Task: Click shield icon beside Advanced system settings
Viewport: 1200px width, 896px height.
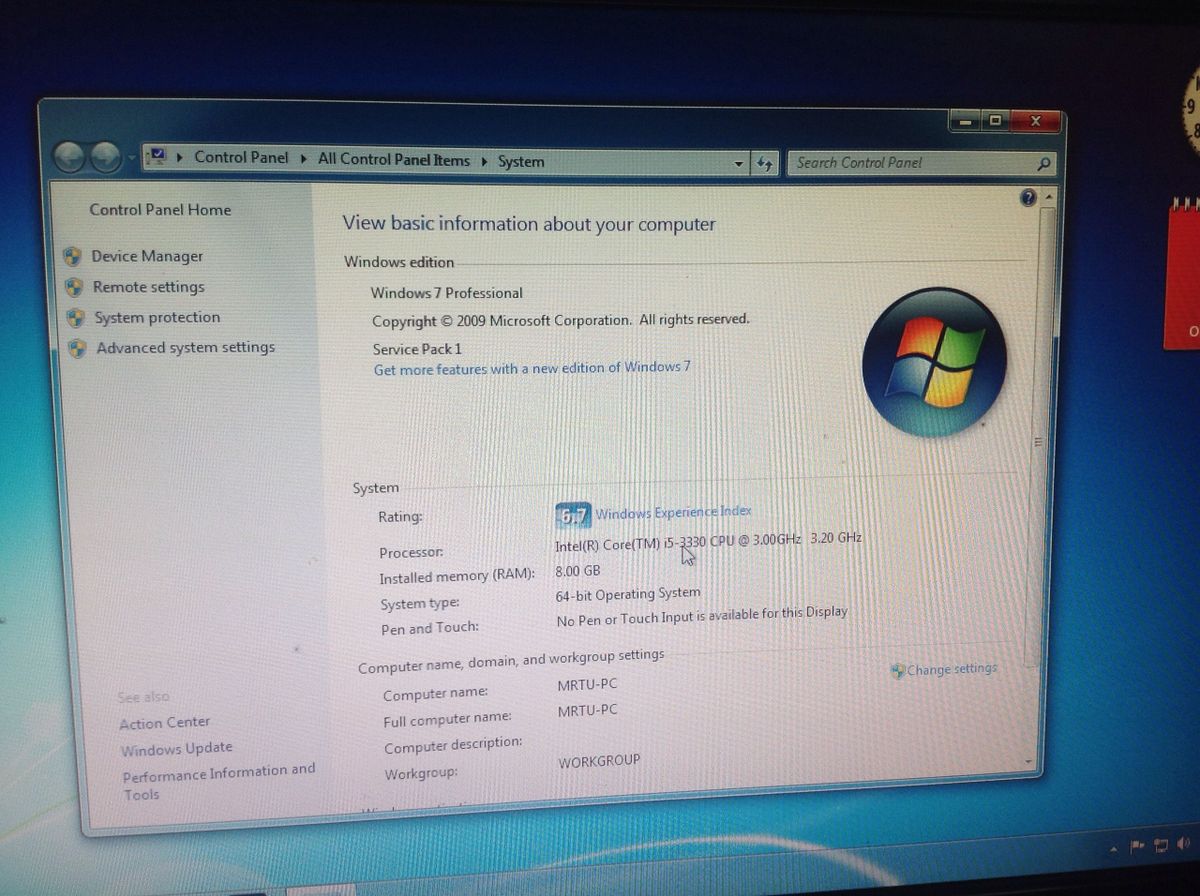Action: tap(78, 349)
